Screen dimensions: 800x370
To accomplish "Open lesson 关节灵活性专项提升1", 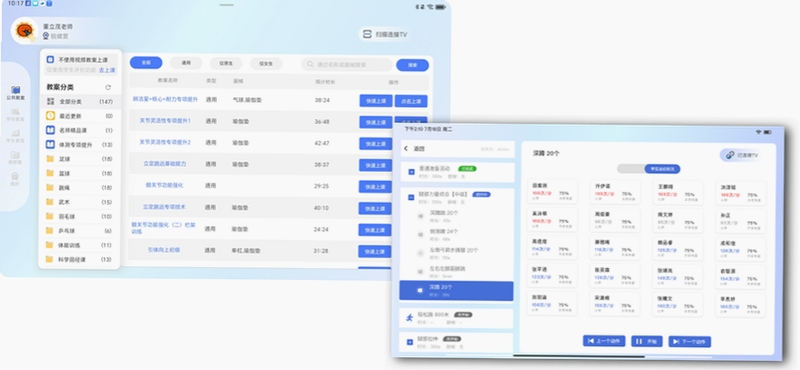I will coord(165,121).
